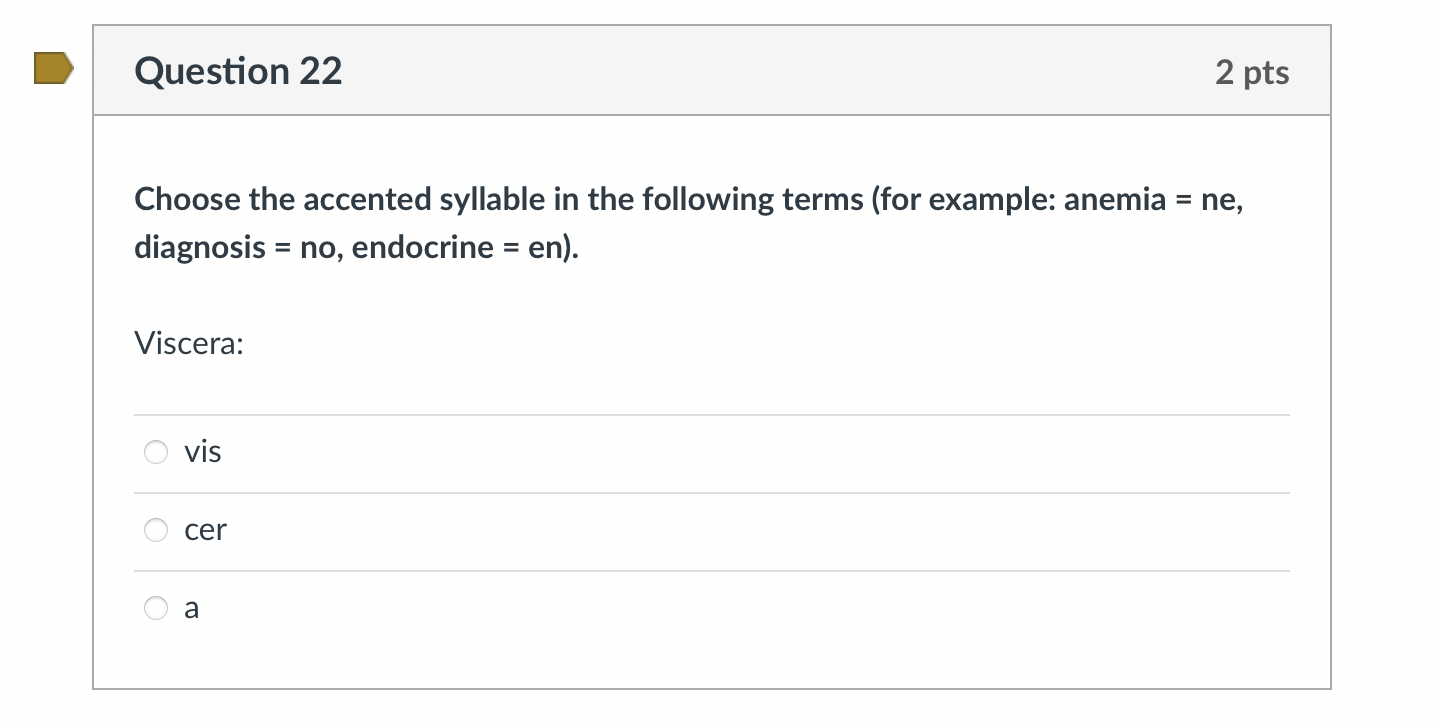Flag Question 22 with the bookmark icon
The height and width of the screenshot is (728, 1438).
point(53,70)
